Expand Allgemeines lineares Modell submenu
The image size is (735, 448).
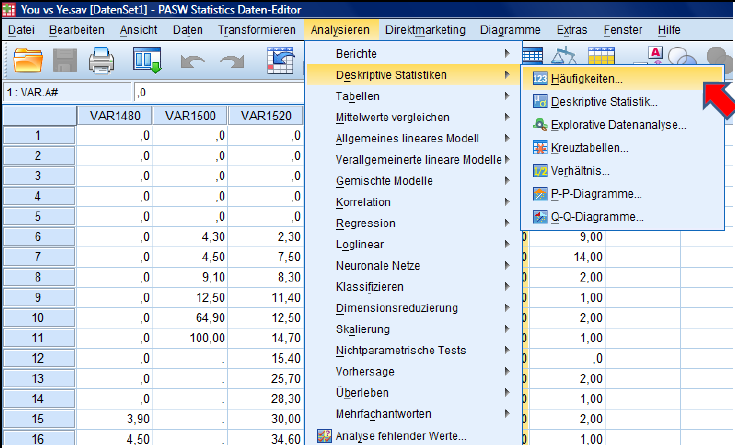(414, 138)
